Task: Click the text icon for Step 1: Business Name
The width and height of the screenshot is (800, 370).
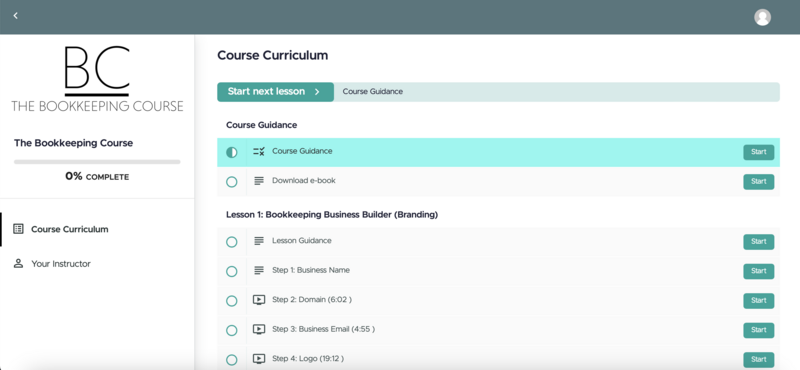Action: 259,270
